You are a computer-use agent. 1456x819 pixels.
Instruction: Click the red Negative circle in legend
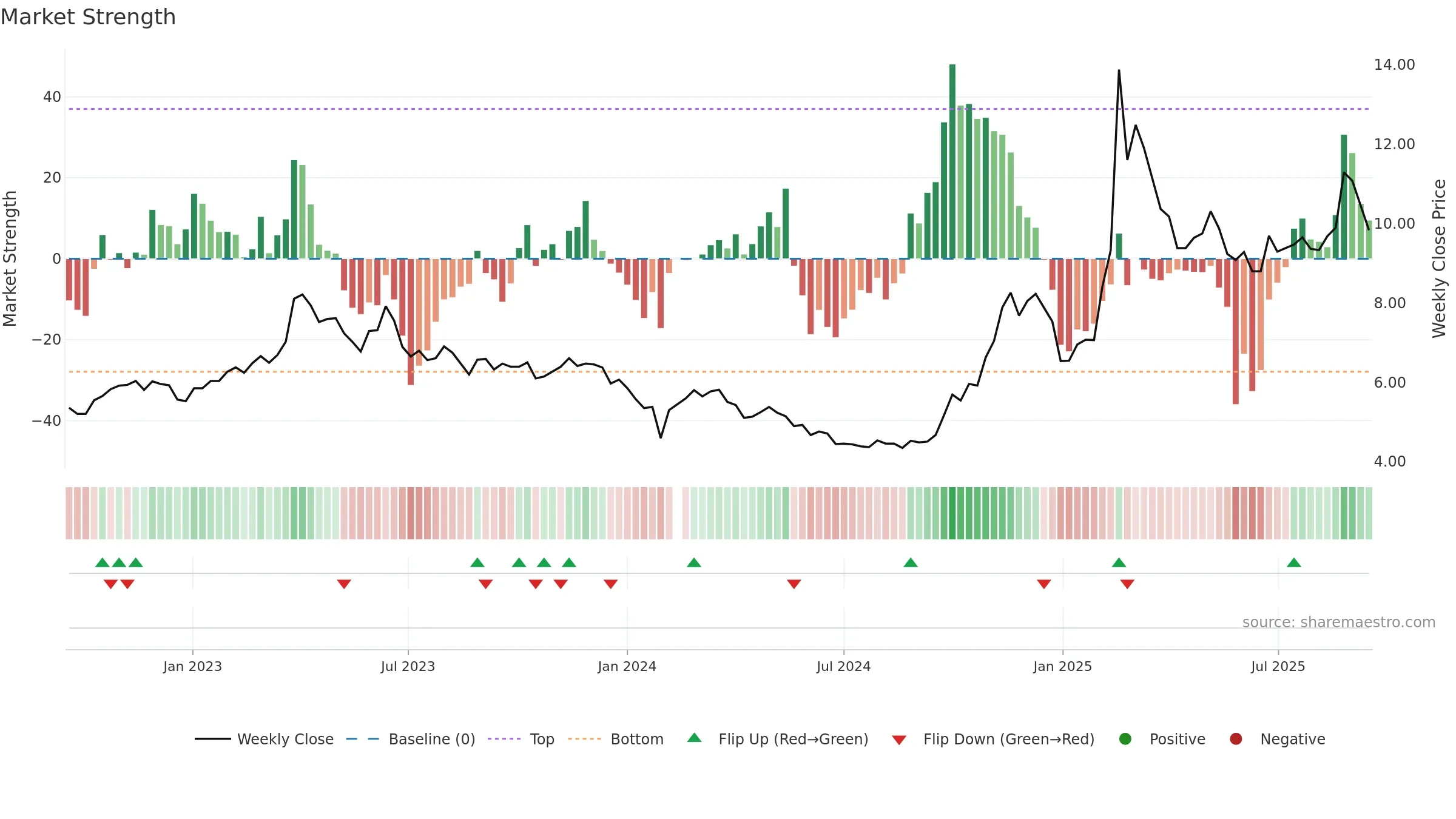[x=1236, y=739]
